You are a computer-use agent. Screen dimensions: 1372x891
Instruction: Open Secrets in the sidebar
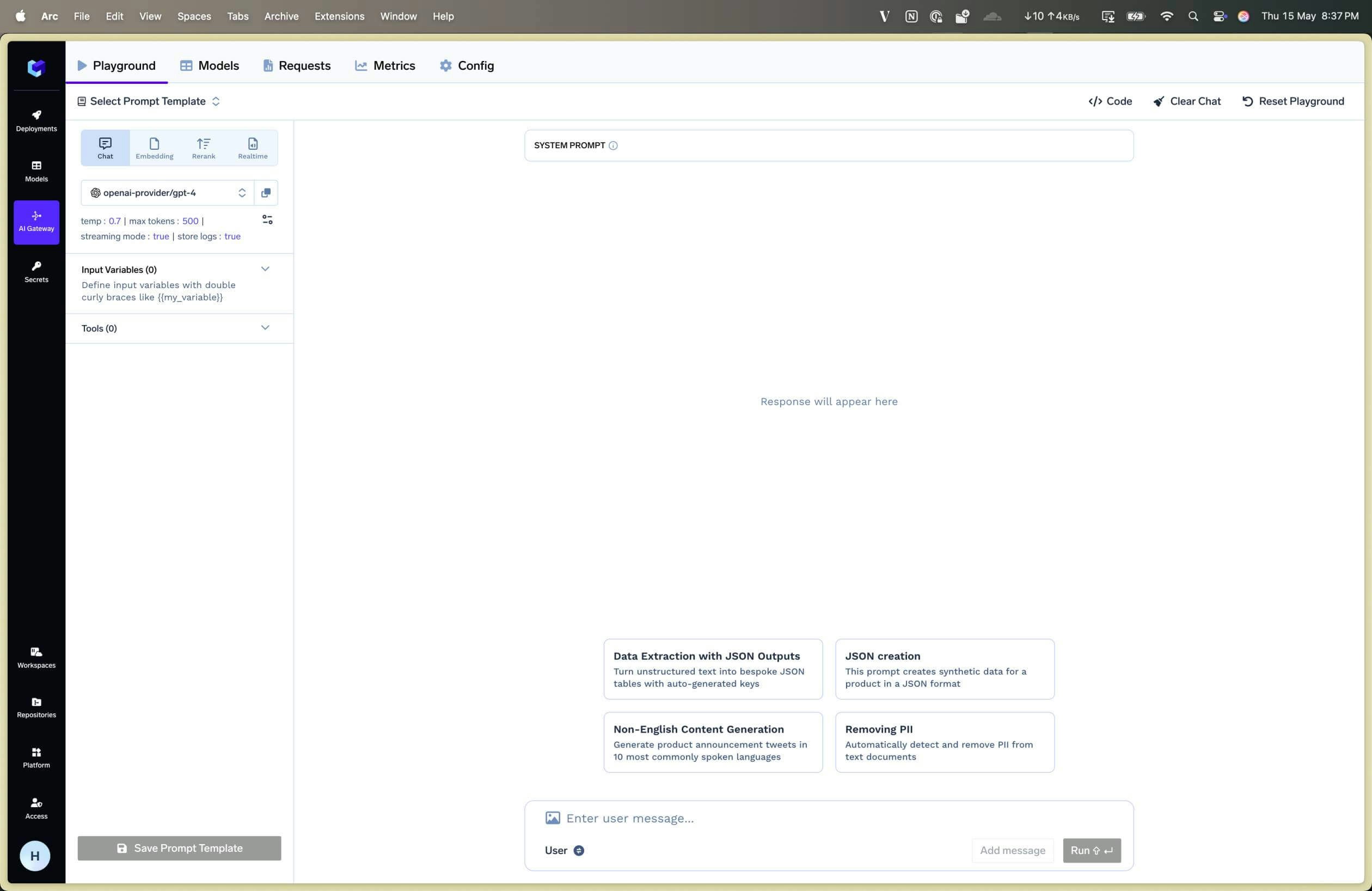(36, 272)
